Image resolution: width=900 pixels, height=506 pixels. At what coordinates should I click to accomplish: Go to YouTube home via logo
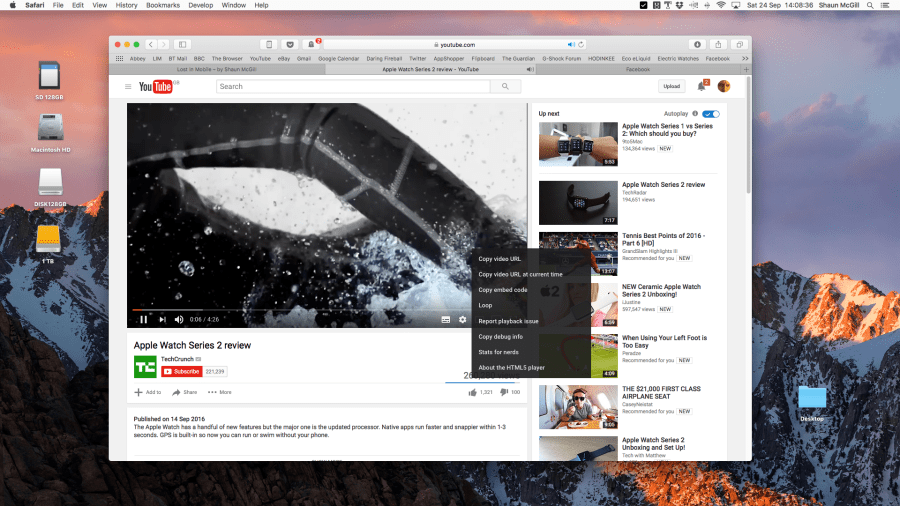point(156,87)
